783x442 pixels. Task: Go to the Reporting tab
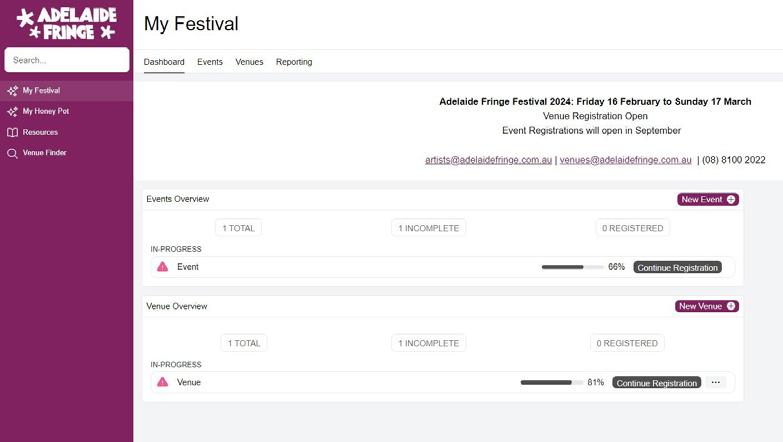point(294,62)
